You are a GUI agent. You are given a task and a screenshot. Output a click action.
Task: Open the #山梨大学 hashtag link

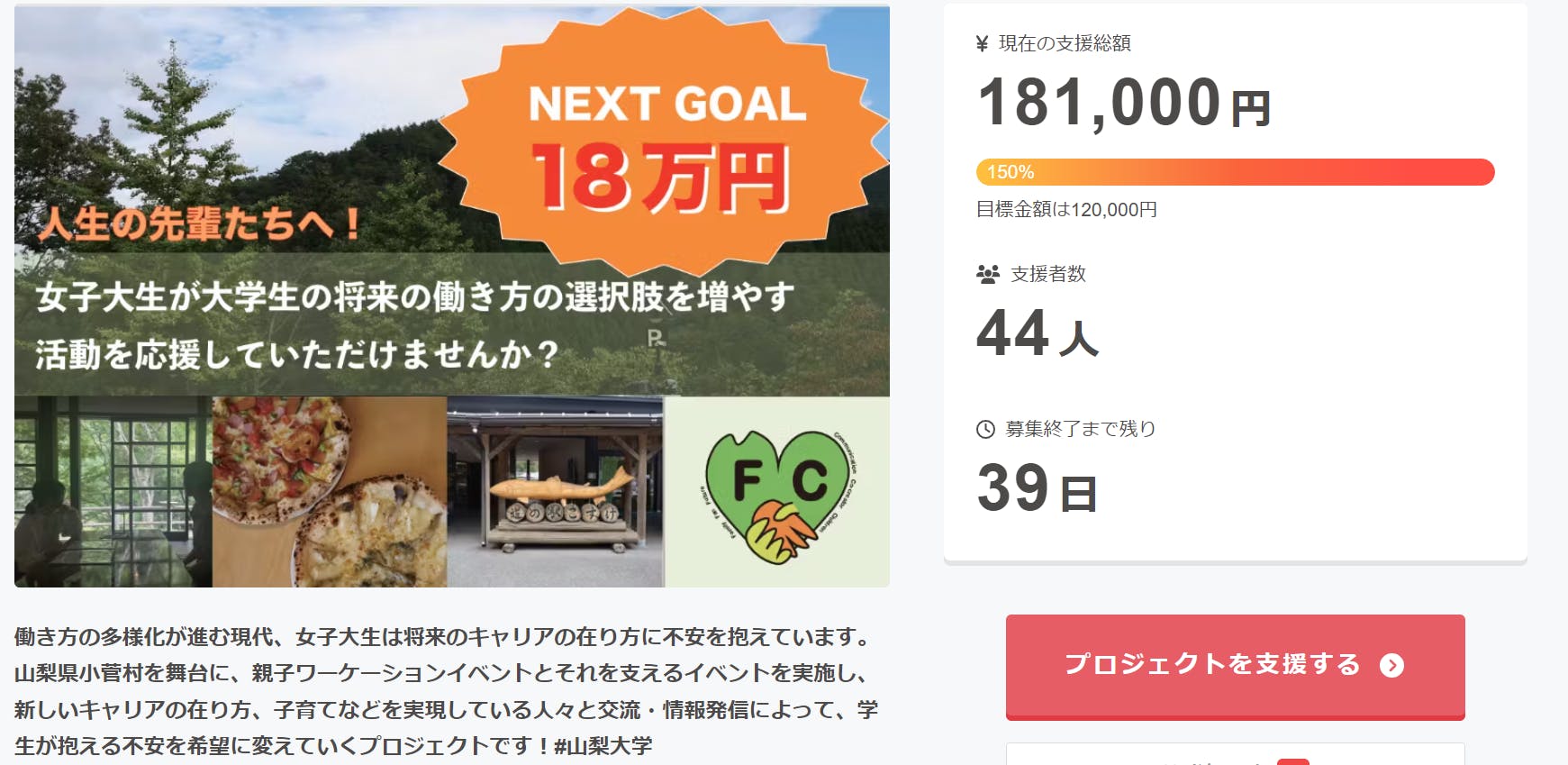click(x=603, y=746)
